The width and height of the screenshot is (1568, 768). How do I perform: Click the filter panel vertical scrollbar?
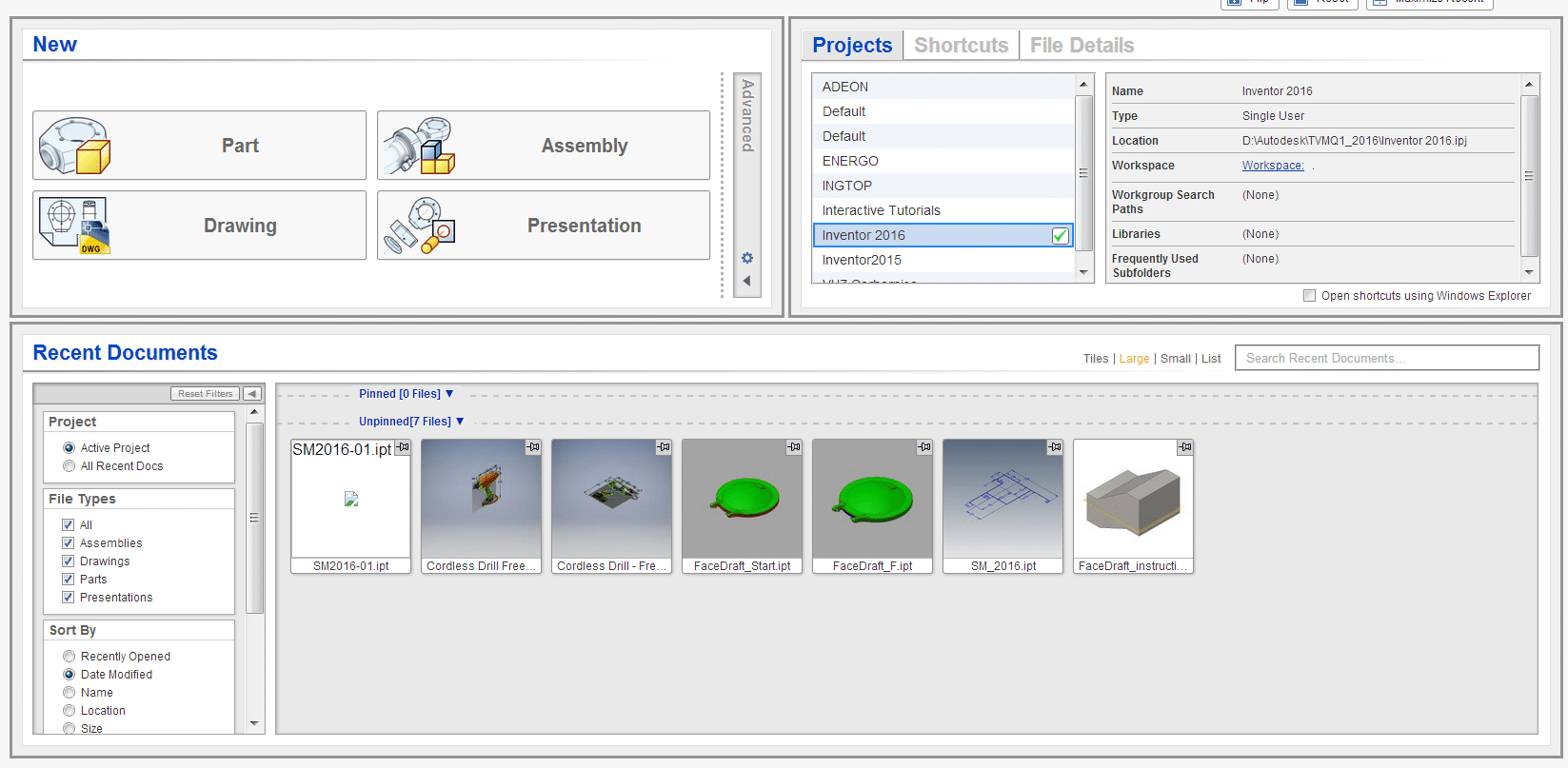point(254,518)
